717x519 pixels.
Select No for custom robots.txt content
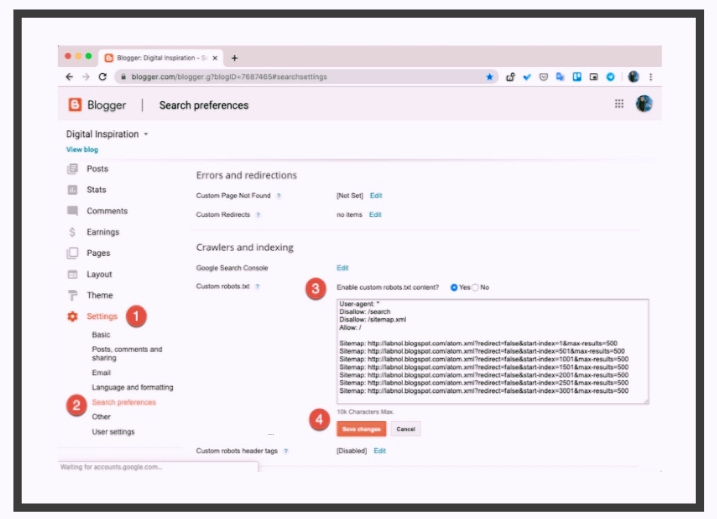pos(476,288)
